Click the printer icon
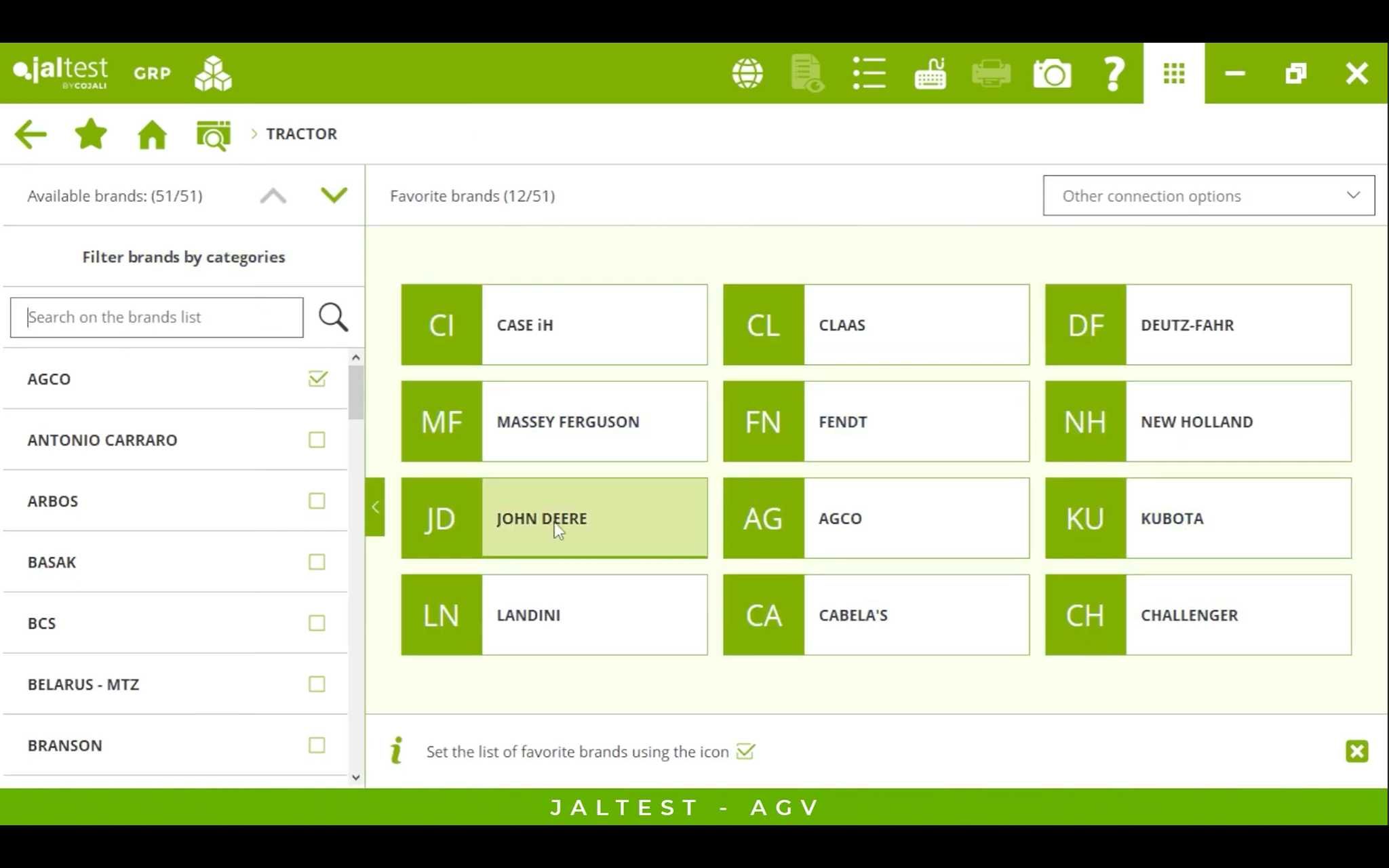This screenshot has width=1389, height=868. 991,73
